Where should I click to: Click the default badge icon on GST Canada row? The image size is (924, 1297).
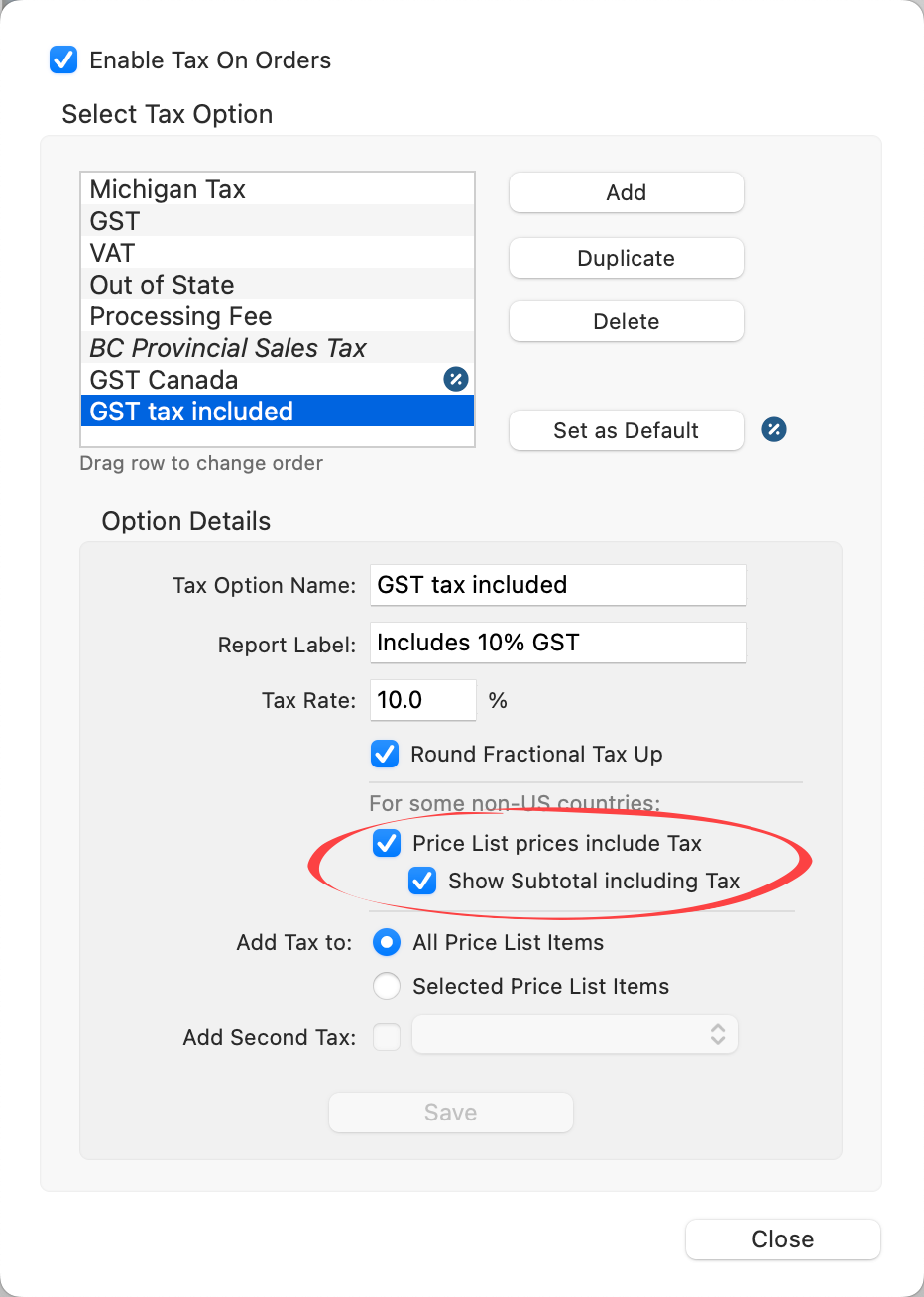(x=456, y=379)
